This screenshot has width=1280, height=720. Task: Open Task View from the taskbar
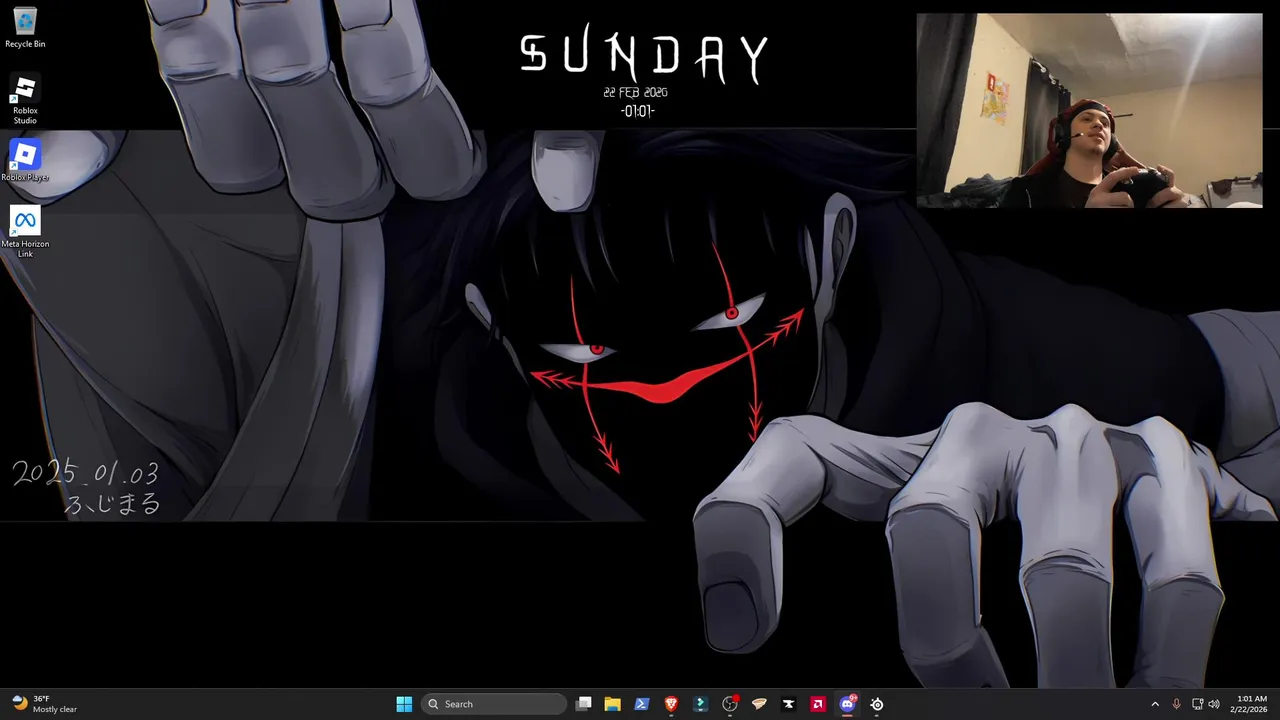click(584, 704)
